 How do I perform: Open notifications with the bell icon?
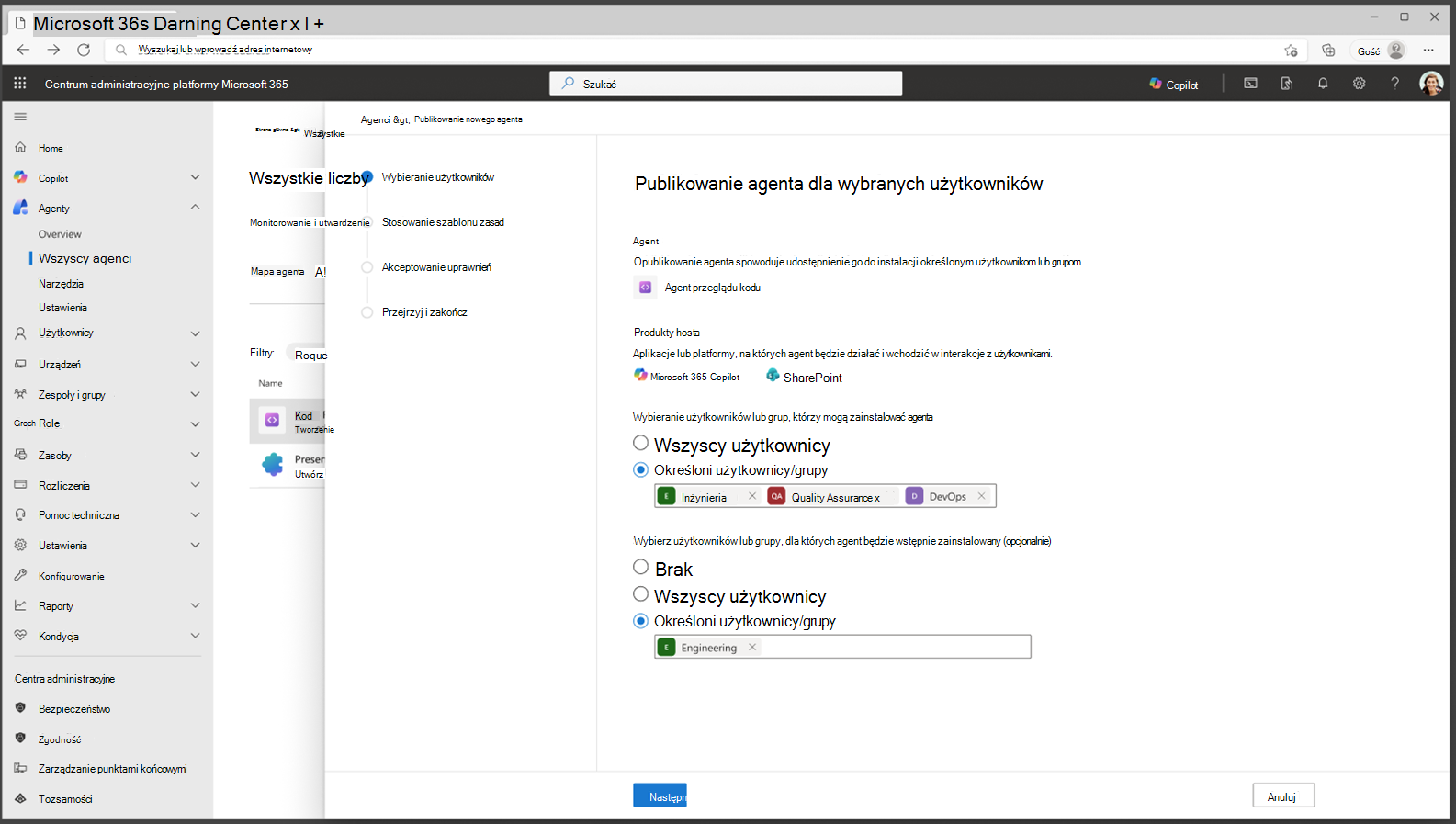pos(1323,84)
